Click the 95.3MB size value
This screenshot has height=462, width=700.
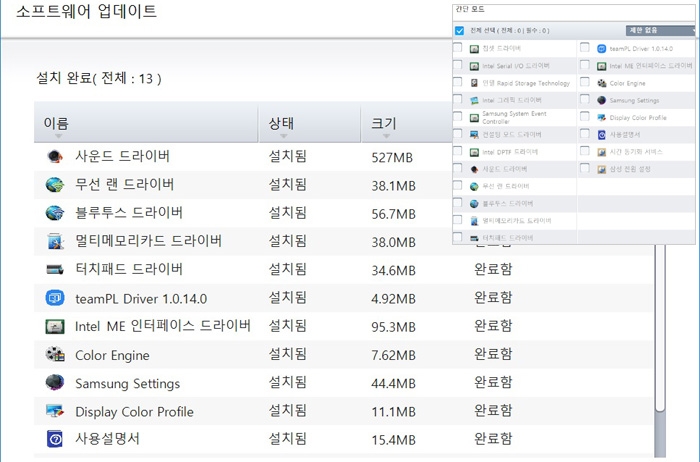pos(393,327)
